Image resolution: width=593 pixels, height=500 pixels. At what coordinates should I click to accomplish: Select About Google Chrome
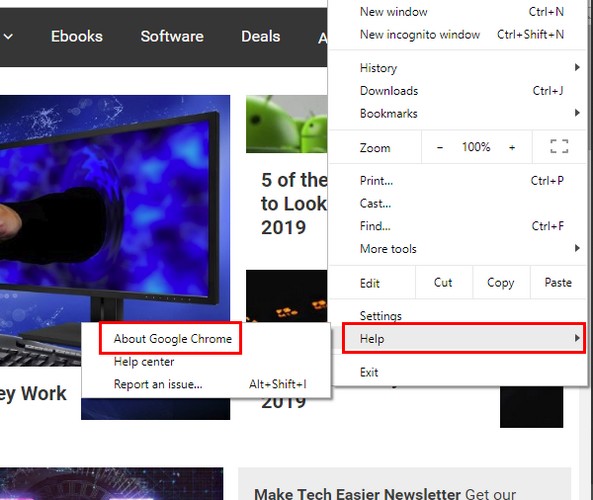172,339
